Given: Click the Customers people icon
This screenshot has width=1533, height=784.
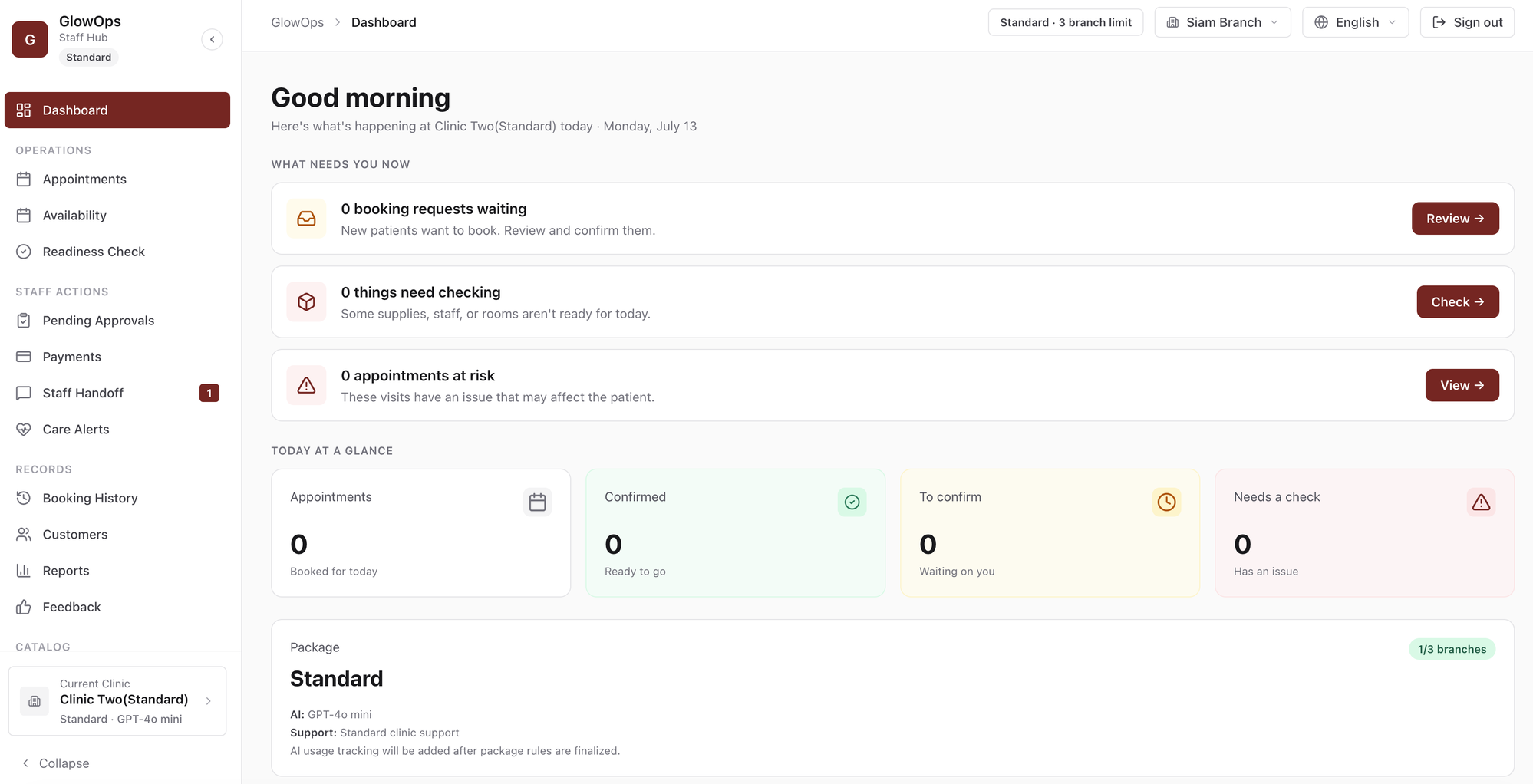Looking at the screenshot, I should tap(24, 534).
